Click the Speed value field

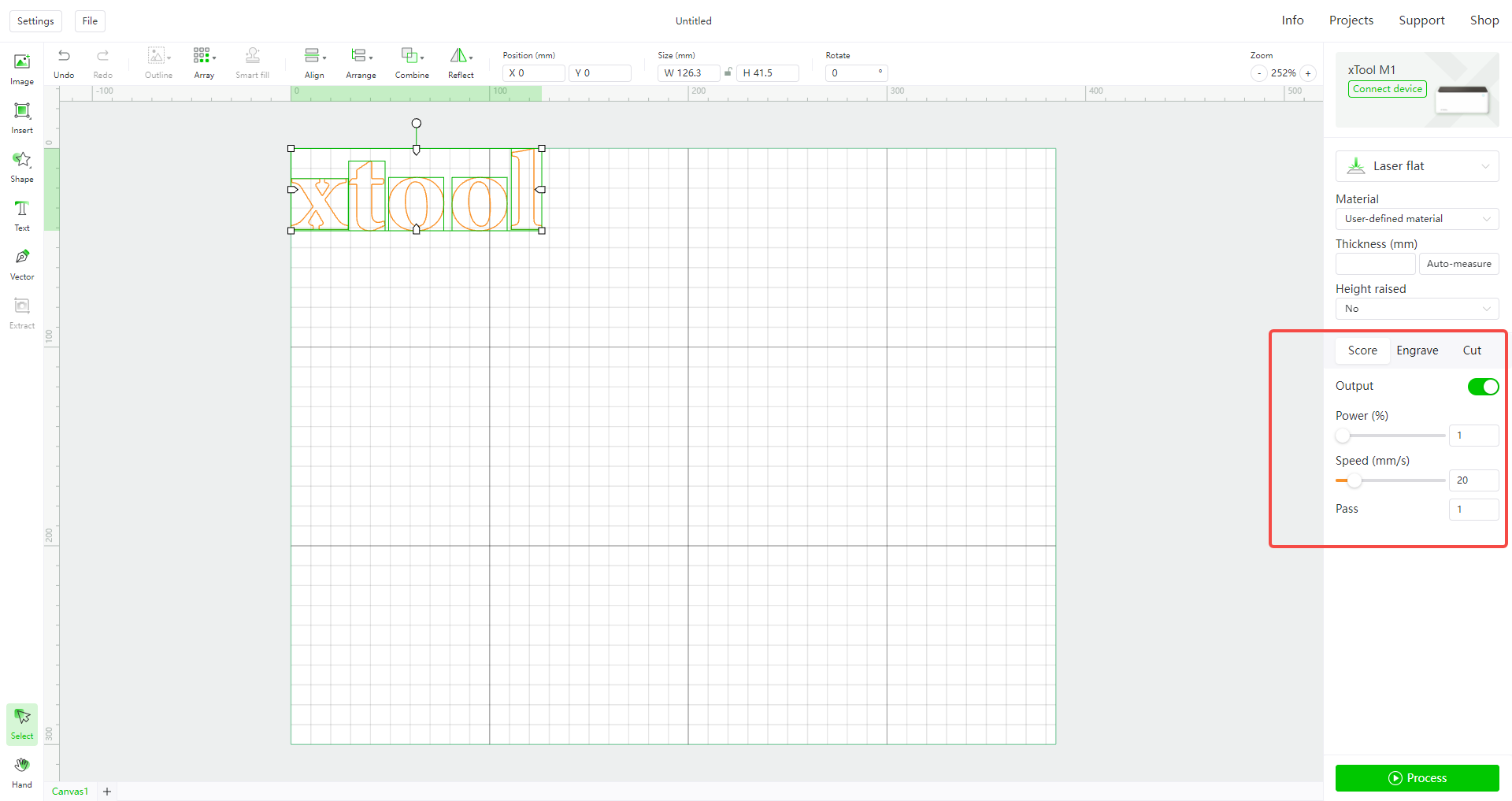click(1473, 480)
